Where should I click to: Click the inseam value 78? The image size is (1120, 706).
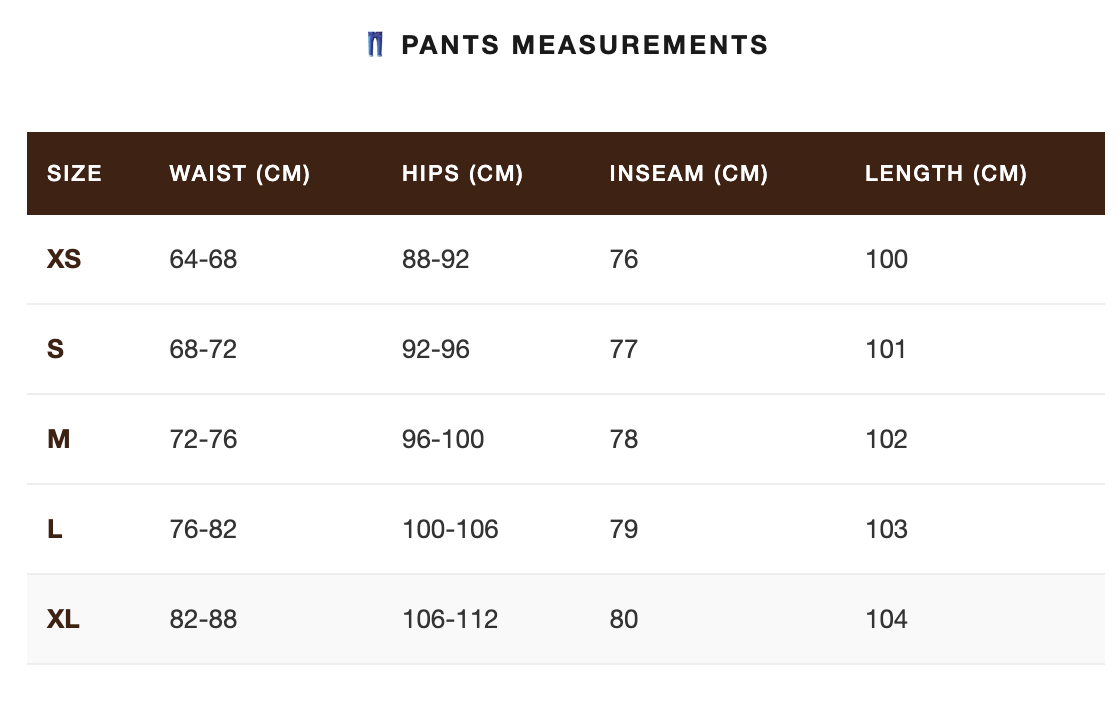[x=623, y=440]
